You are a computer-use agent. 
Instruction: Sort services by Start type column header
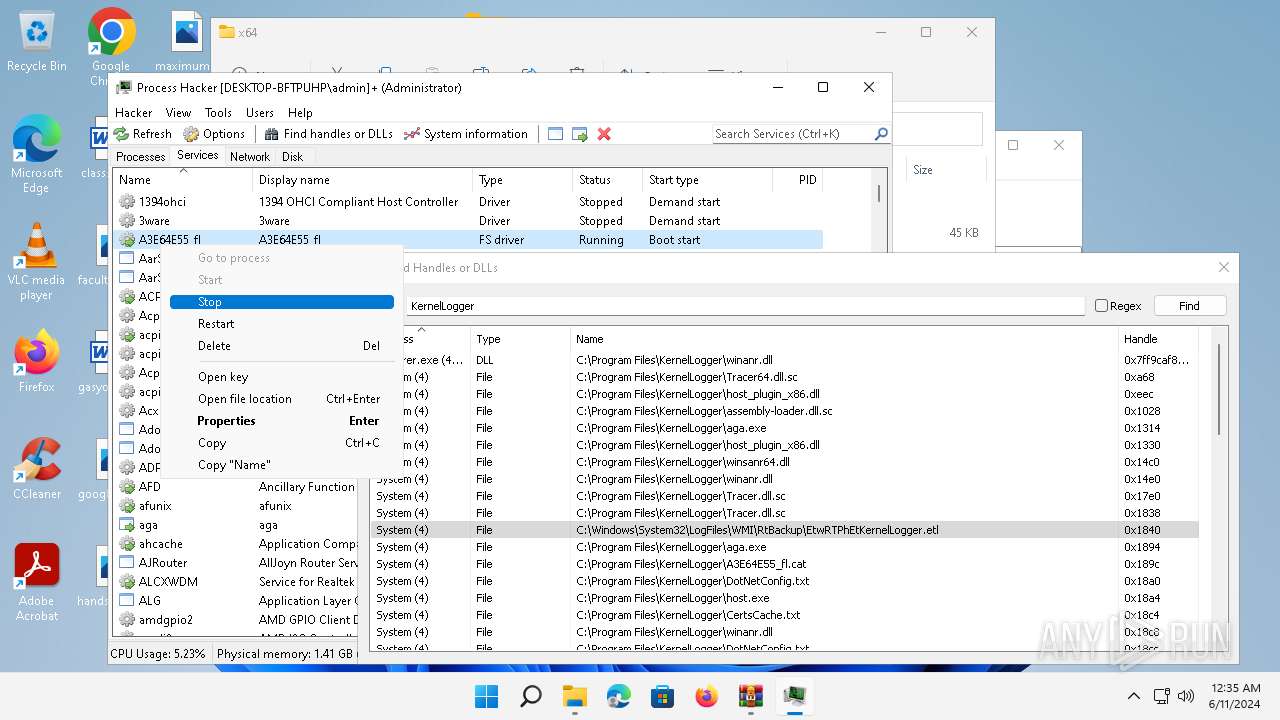[707, 180]
